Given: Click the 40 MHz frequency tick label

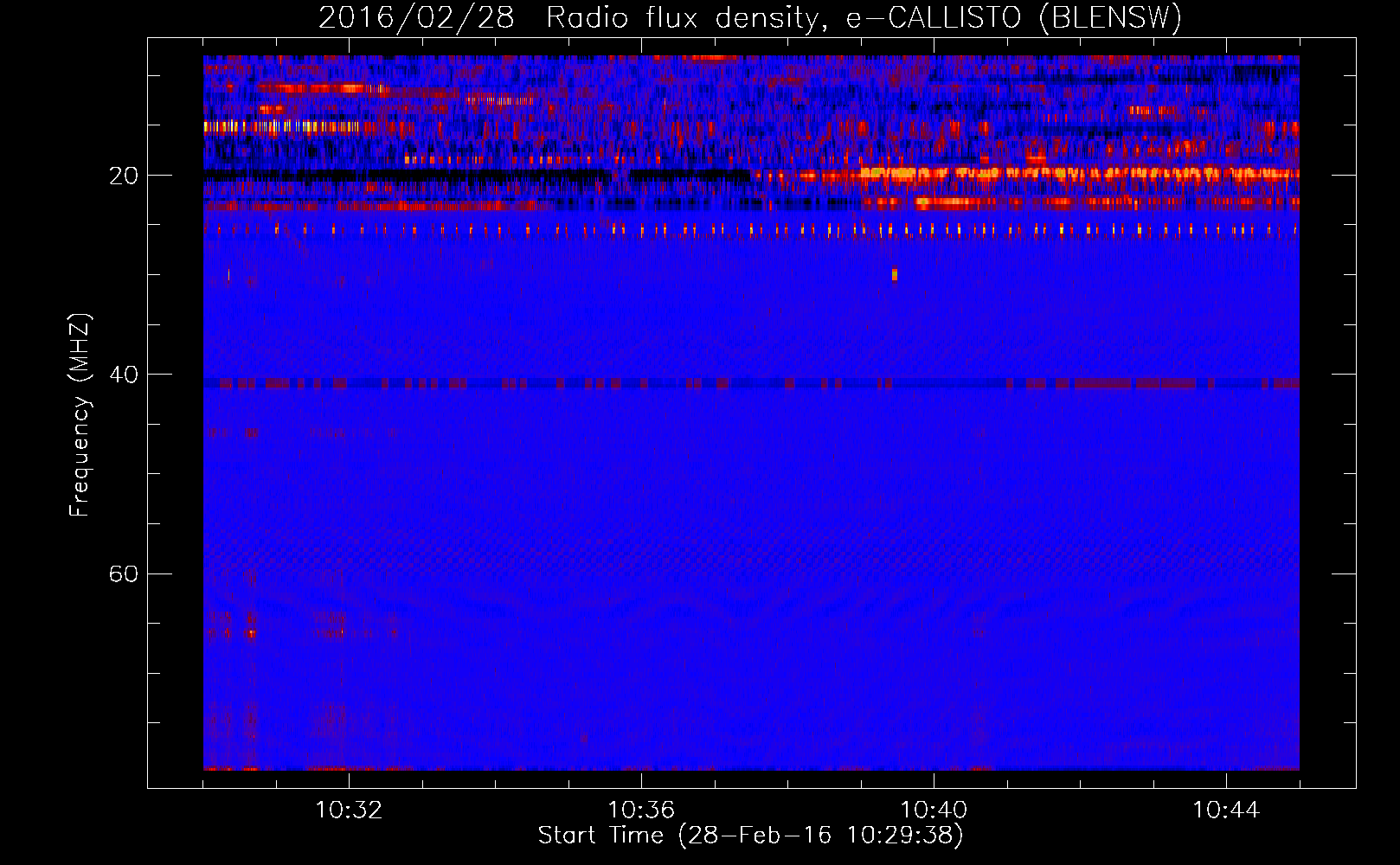Looking at the screenshot, I should pyautogui.click(x=123, y=375).
